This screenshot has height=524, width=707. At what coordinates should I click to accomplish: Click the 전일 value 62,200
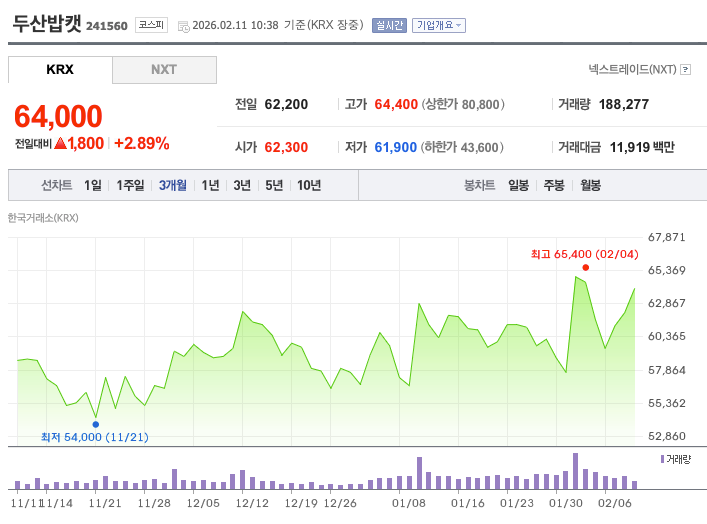(x=286, y=105)
